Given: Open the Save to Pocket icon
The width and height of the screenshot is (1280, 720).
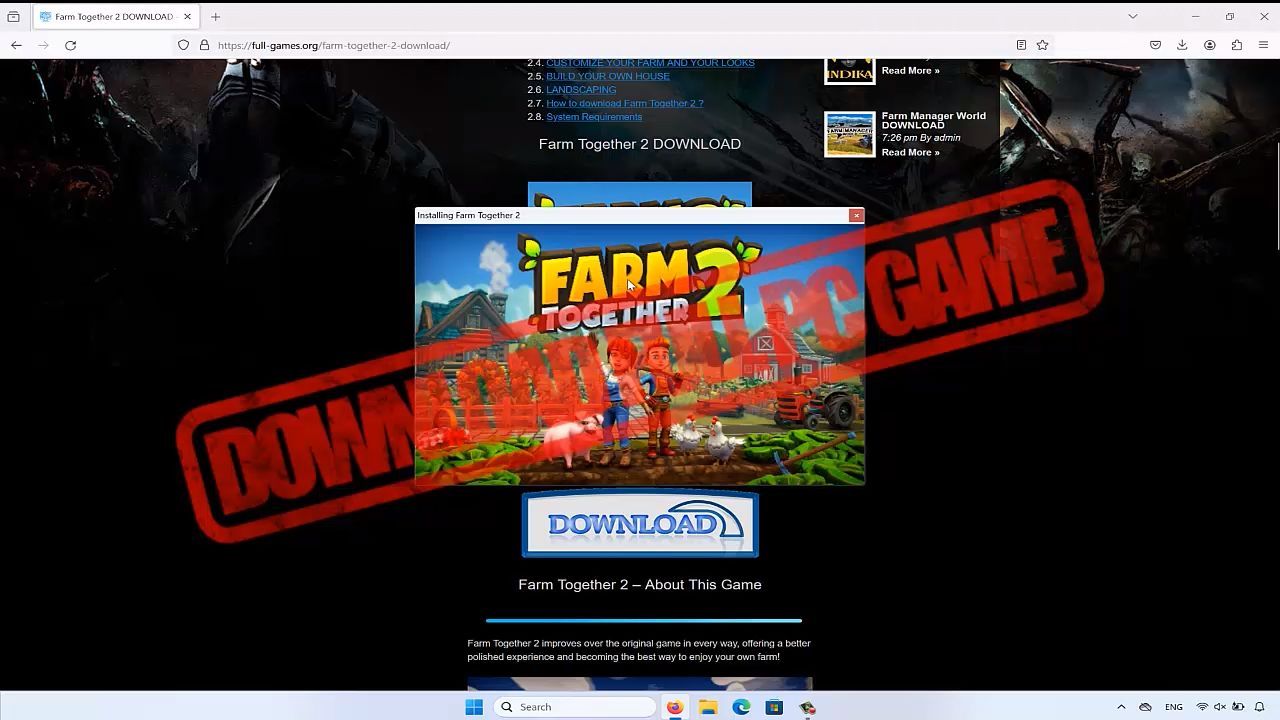Looking at the screenshot, I should click(x=1155, y=45).
